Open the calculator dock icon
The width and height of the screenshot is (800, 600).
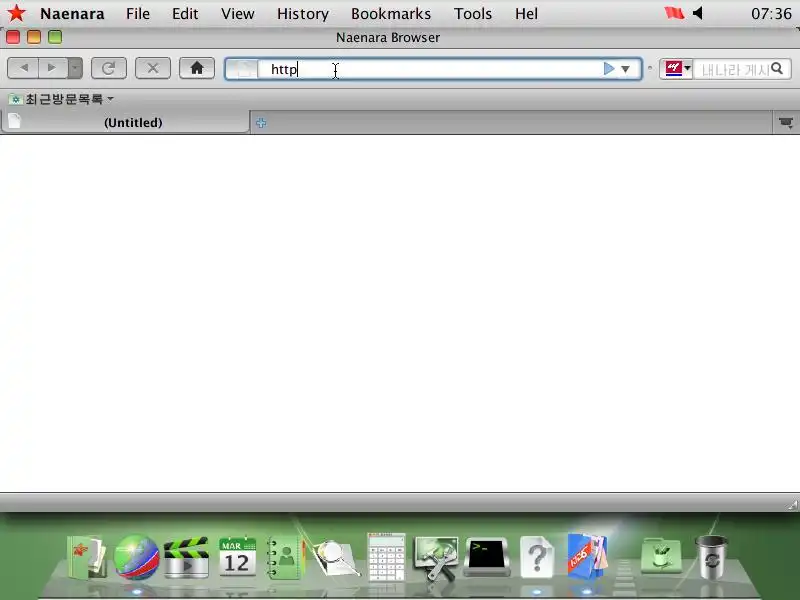386,557
